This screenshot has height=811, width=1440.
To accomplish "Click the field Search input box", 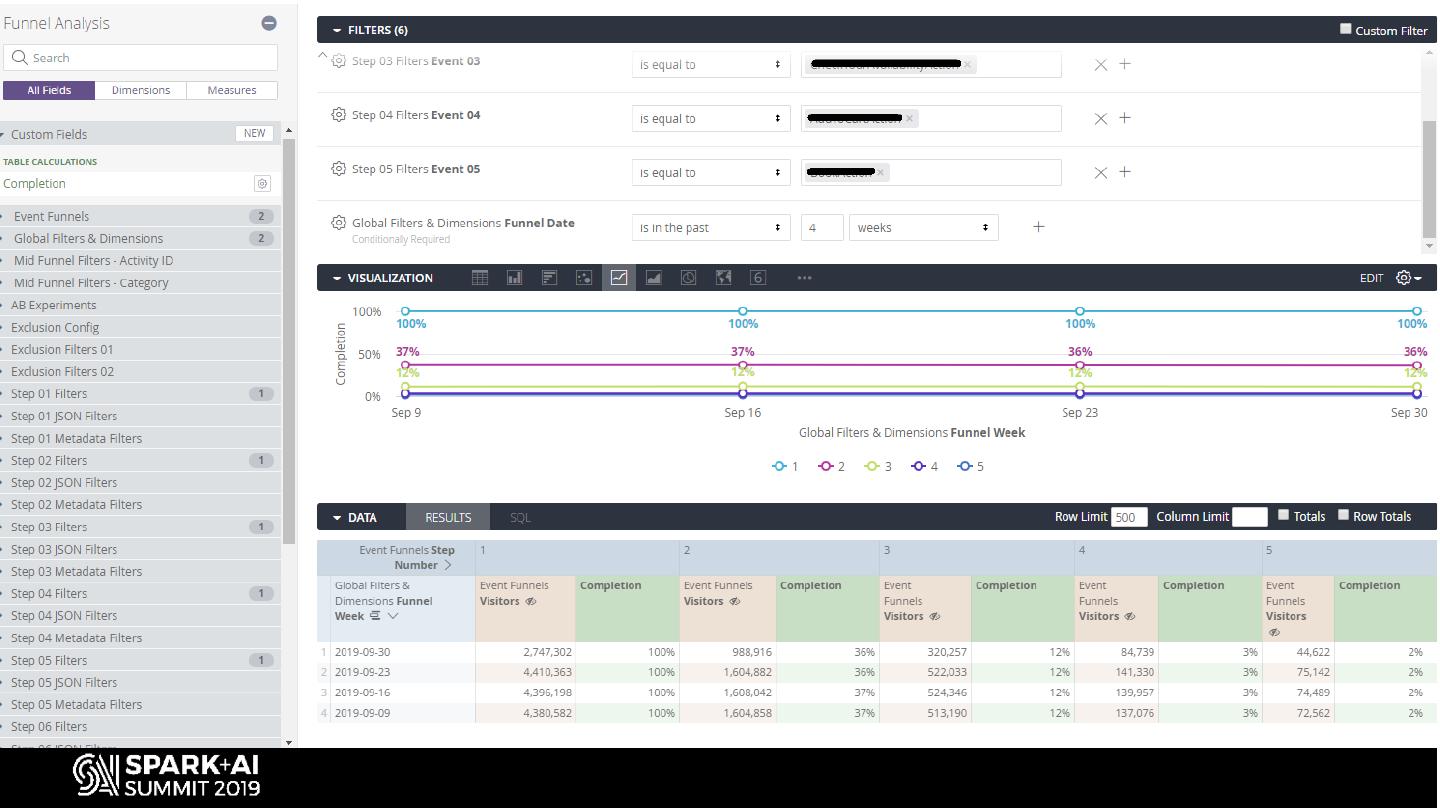I will coord(141,58).
